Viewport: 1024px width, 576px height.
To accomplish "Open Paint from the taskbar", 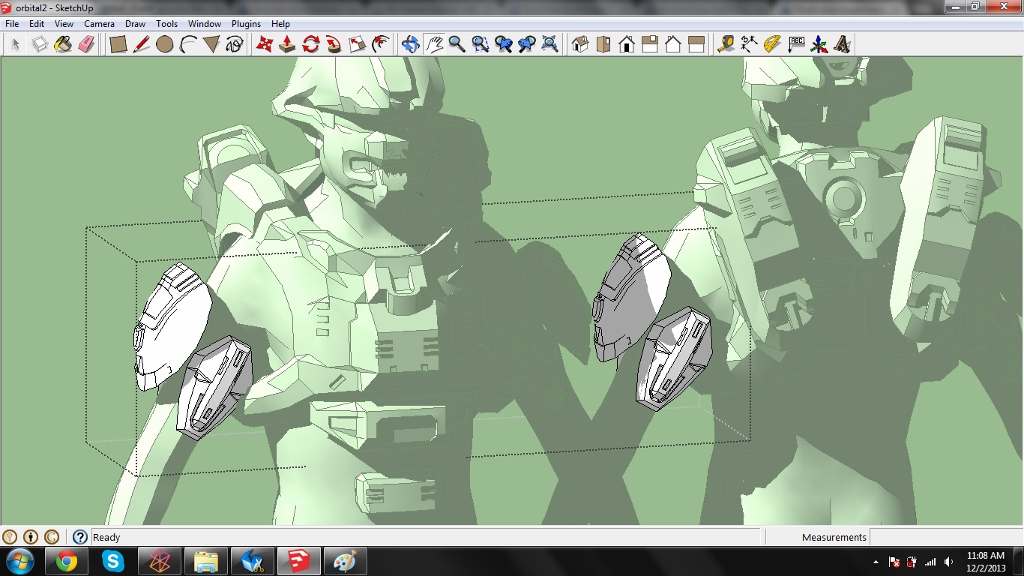I will [345, 562].
